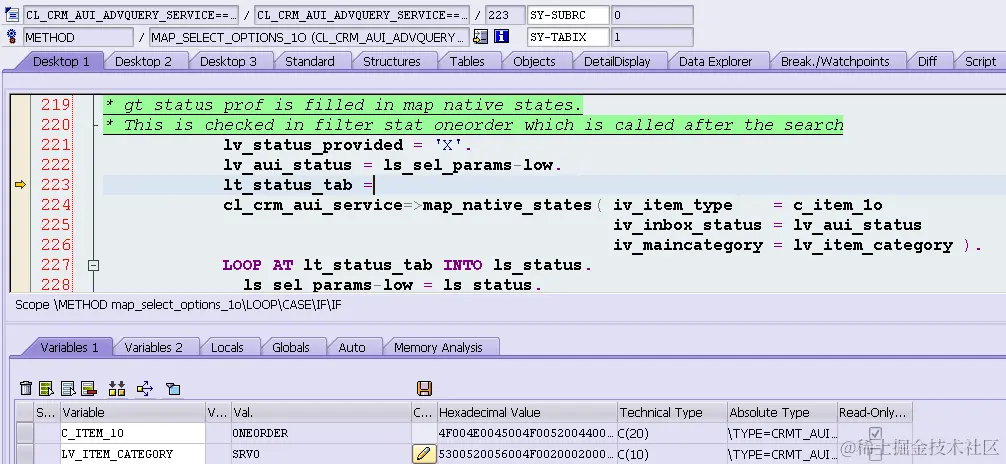Image resolution: width=1006 pixels, height=464 pixels.
Task: Click the SY-SUBRC value 0 field
Action: tap(652, 15)
